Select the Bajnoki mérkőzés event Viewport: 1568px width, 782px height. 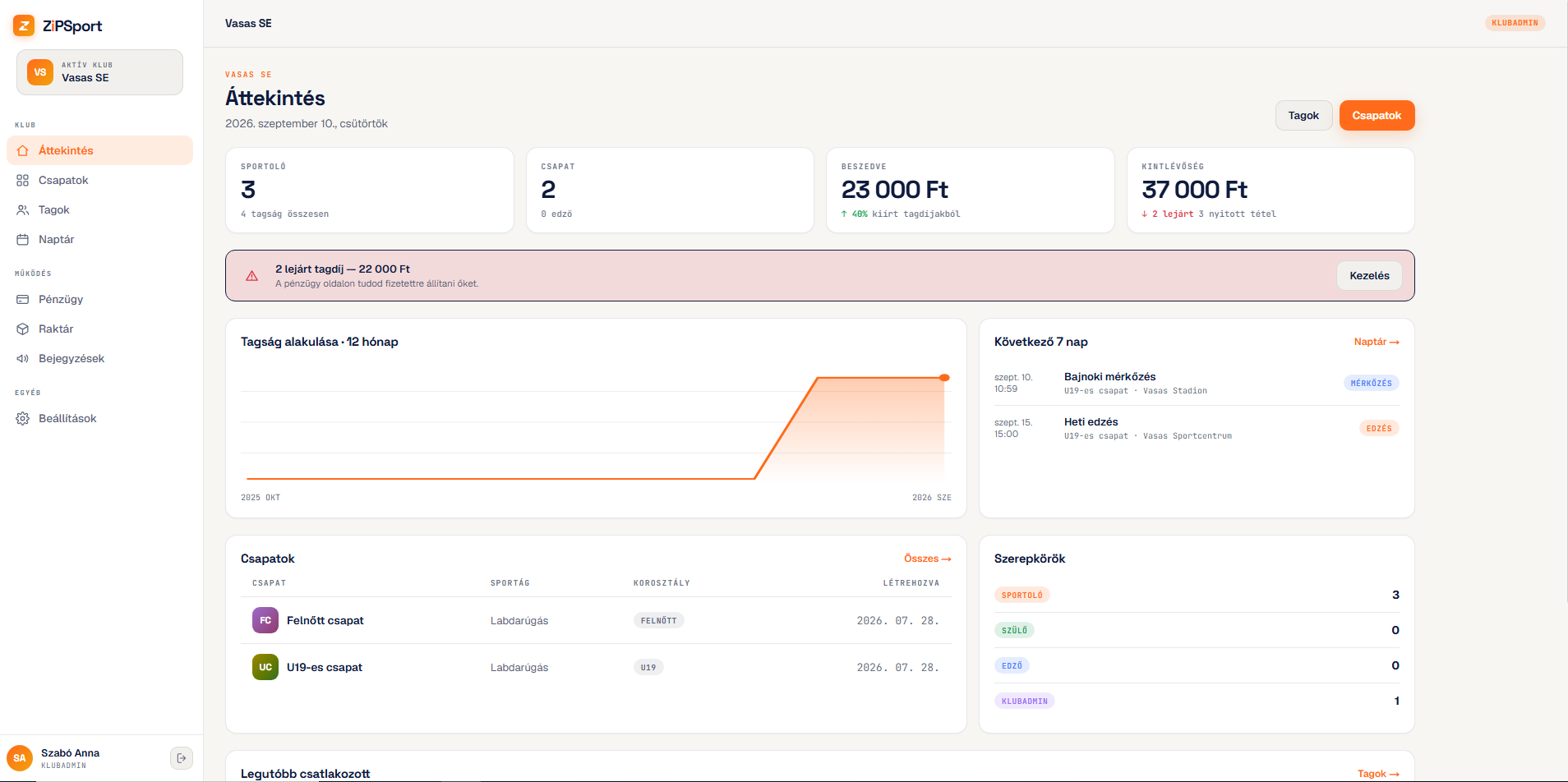pyautogui.click(x=1197, y=383)
